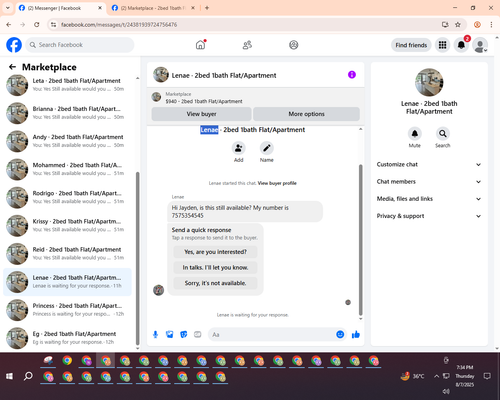The width and height of the screenshot is (500, 400).
Task: Open the taskbar clock and date
Action: [x=465, y=376]
